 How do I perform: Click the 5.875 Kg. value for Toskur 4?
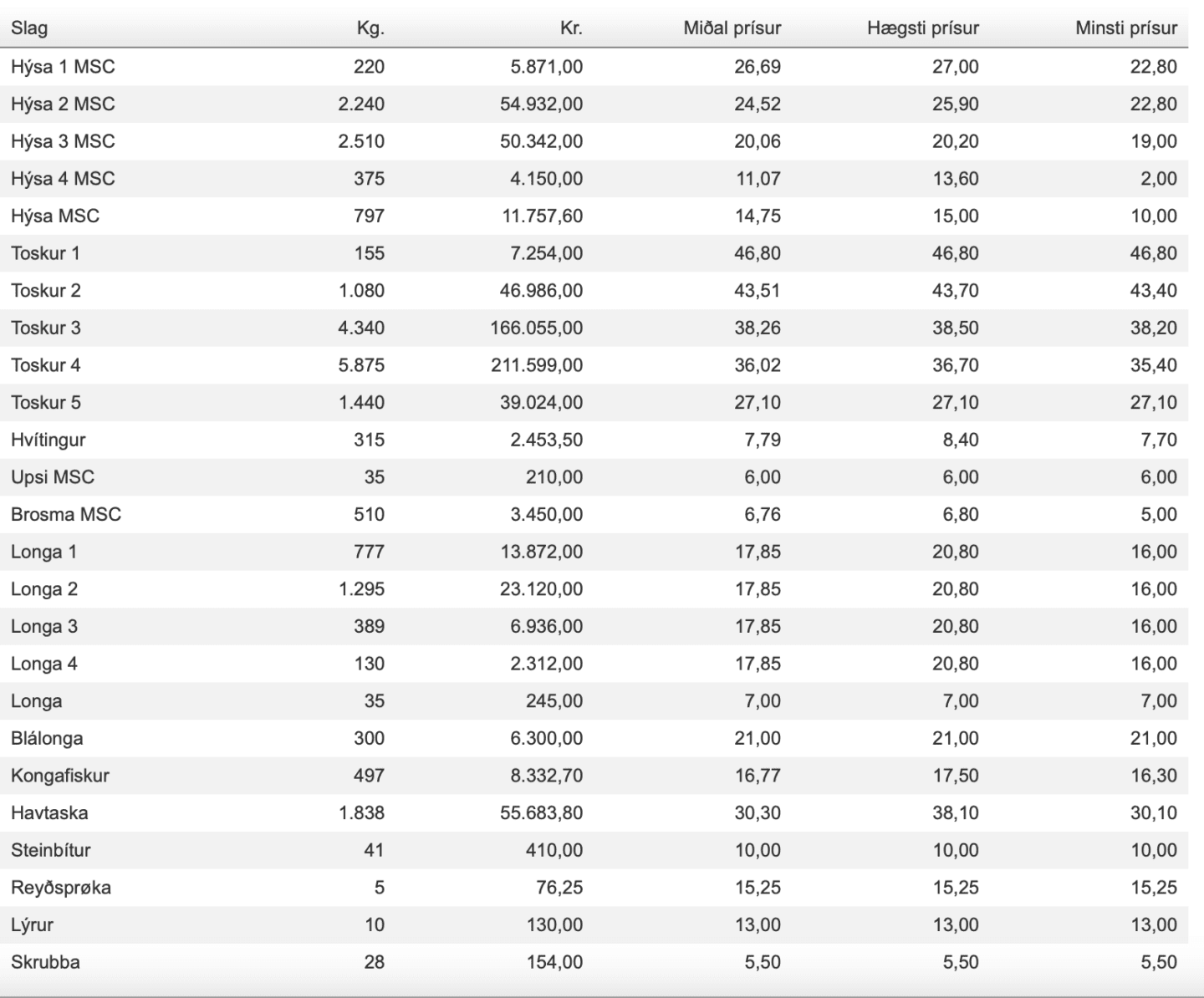point(361,365)
